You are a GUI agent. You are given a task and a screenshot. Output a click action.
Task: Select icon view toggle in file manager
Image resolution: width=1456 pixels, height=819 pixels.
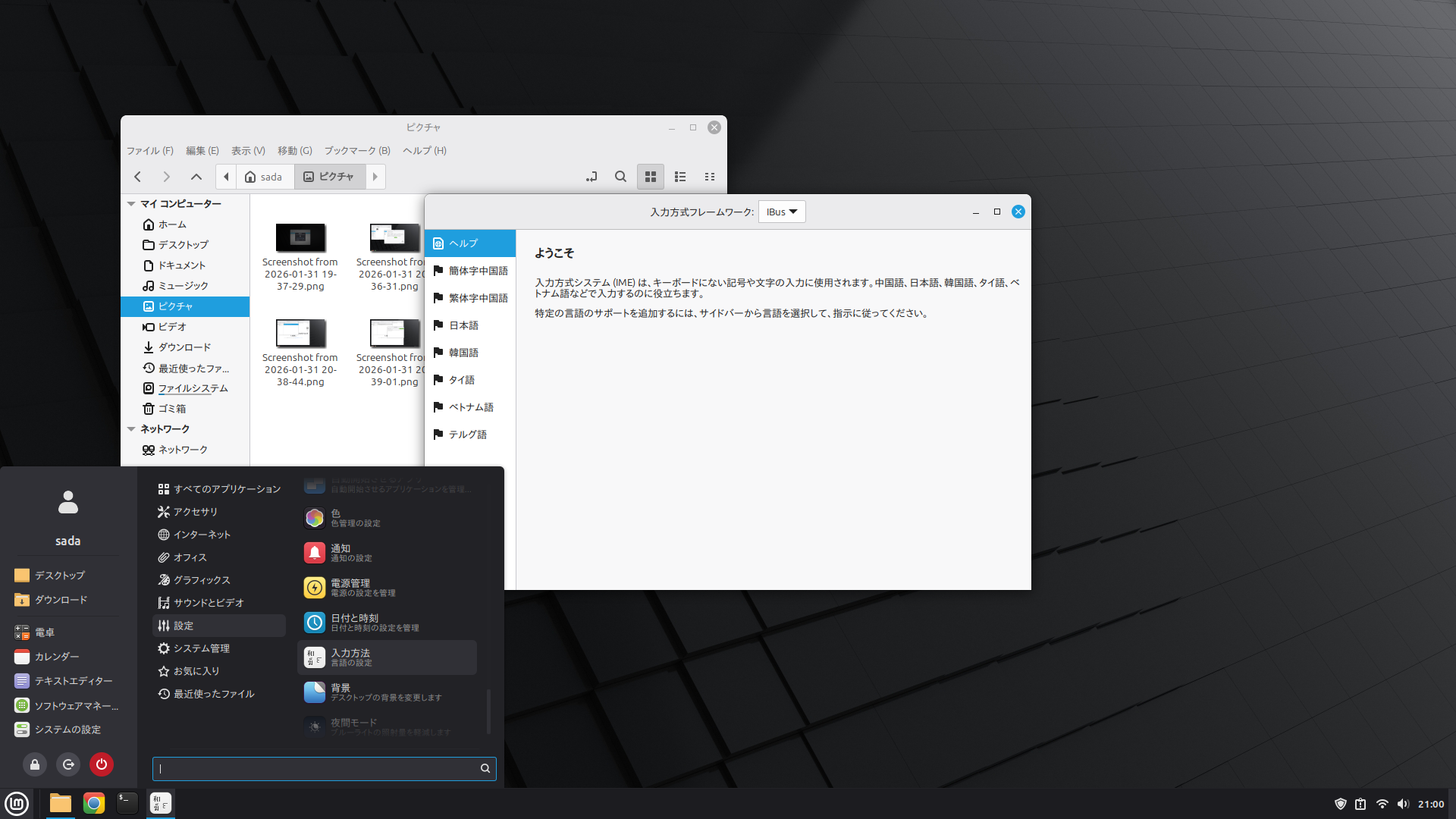pyautogui.click(x=651, y=177)
